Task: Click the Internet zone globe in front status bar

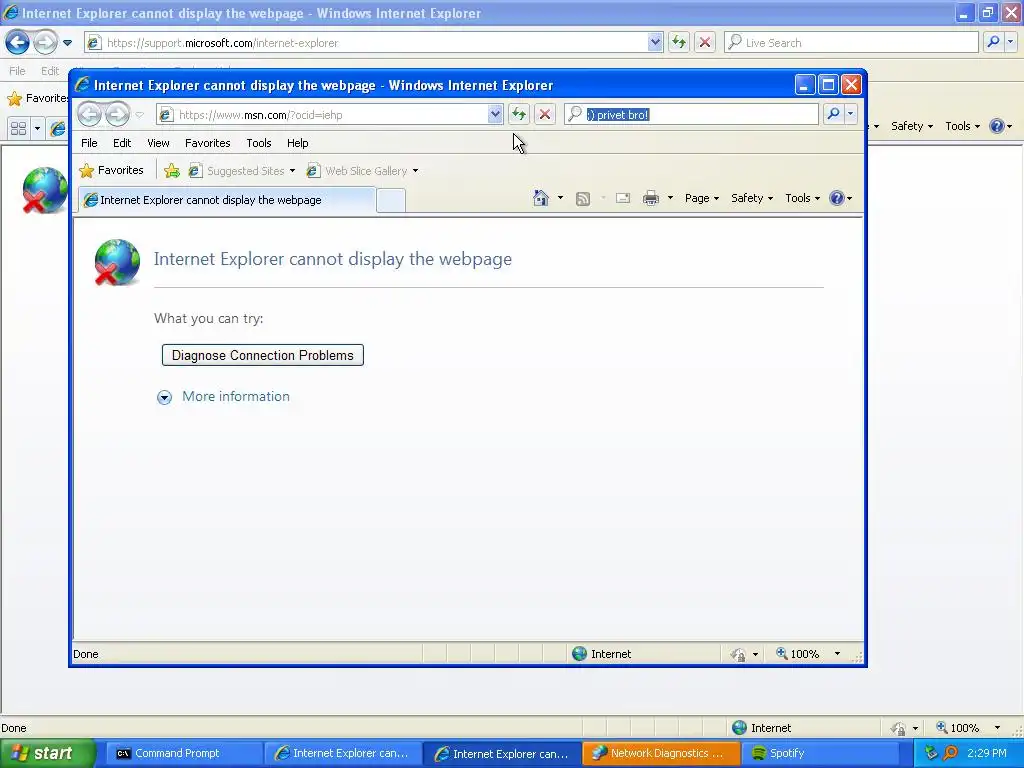Action: point(579,654)
